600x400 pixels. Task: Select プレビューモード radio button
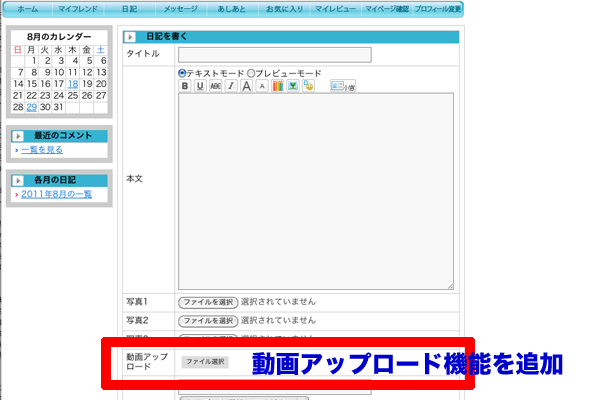click(251, 74)
